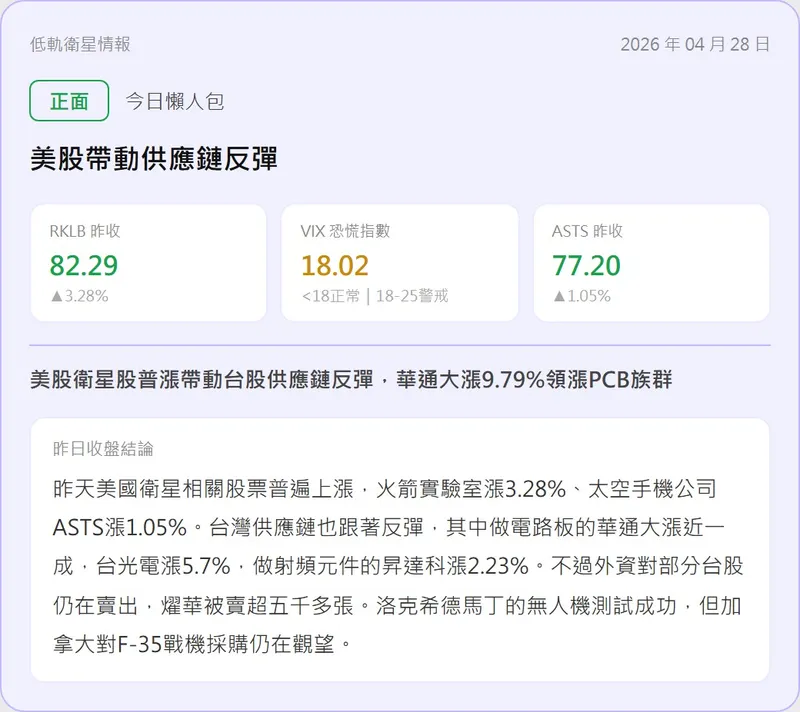Open the RKLB 昨收 card

coord(148,263)
